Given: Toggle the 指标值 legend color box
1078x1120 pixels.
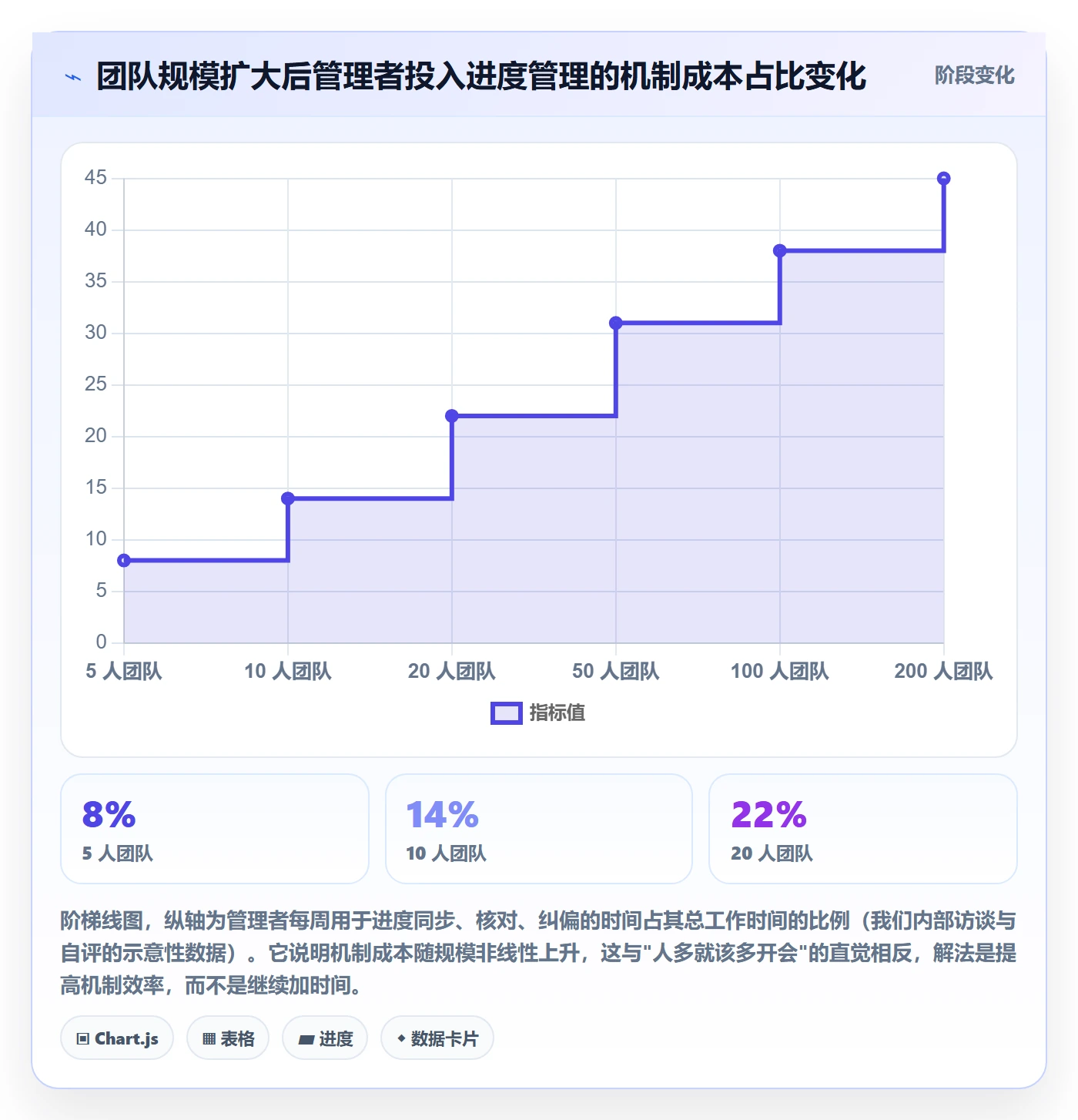Looking at the screenshot, I should [507, 713].
